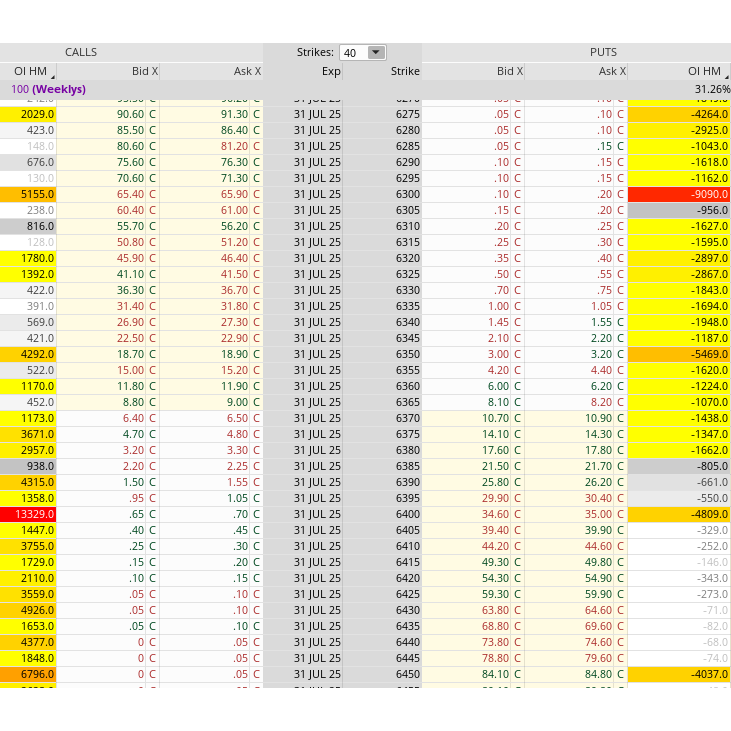Image resolution: width=731 pixels, height=731 pixels.
Task: Select call OI 6796.0 cell
Action: pyautogui.click(x=28, y=674)
